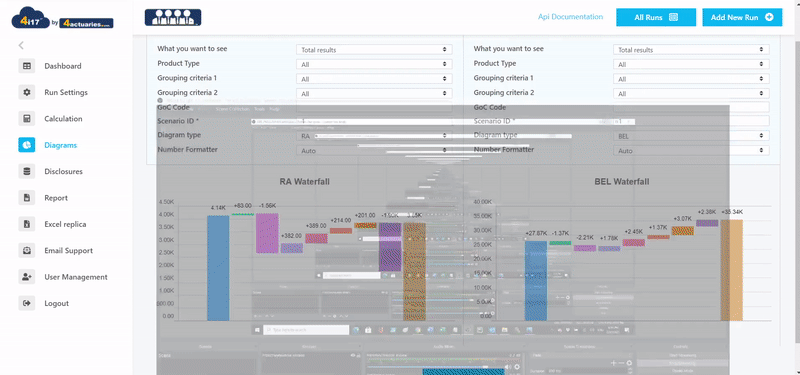The image size is (800, 375).
Task: Focus the left GoC Code field
Action: click(x=374, y=107)
